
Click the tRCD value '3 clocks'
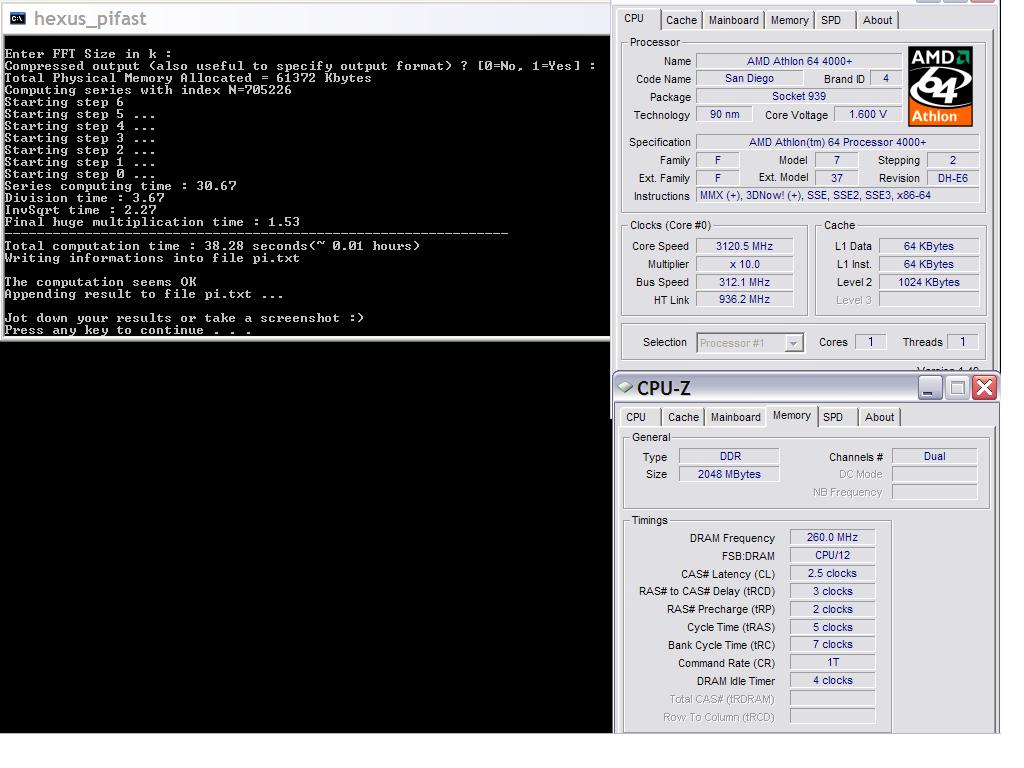pos(833,591)
